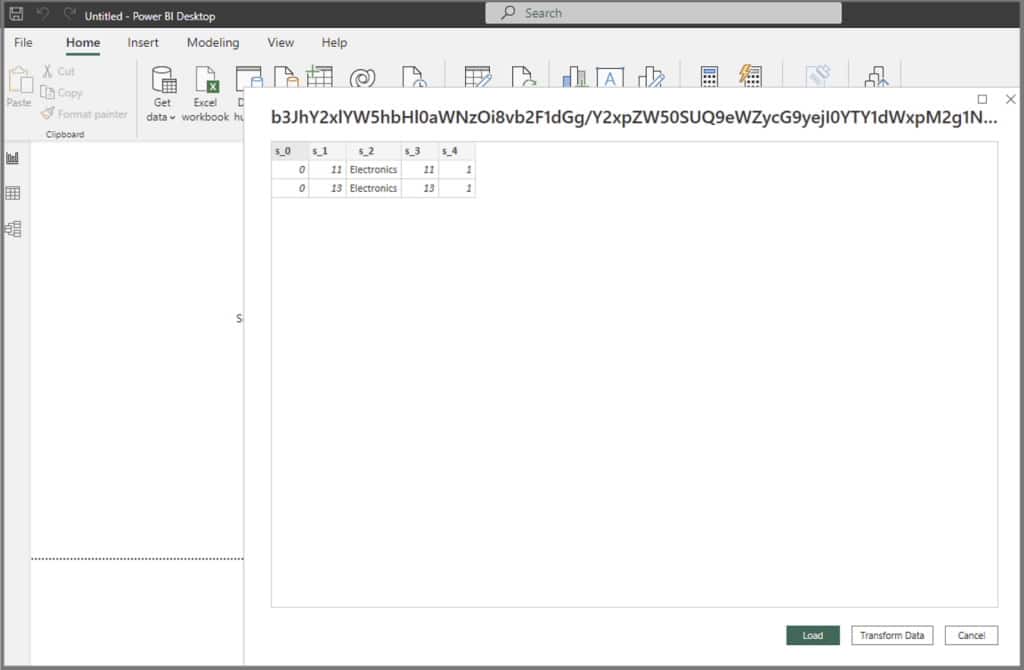Switch to Report view in the sidebar

tap(13, 157)
